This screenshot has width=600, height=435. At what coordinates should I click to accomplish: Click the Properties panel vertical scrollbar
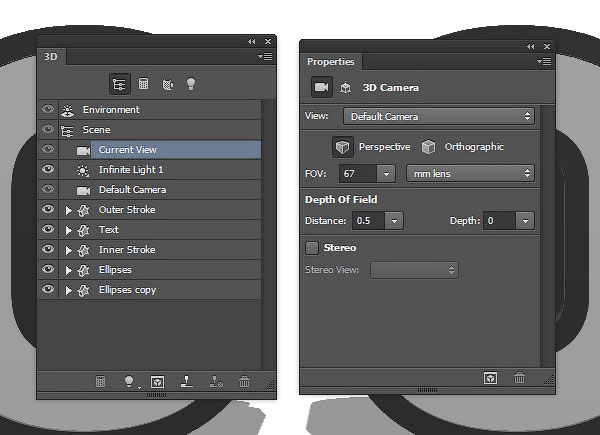[548, 236]
